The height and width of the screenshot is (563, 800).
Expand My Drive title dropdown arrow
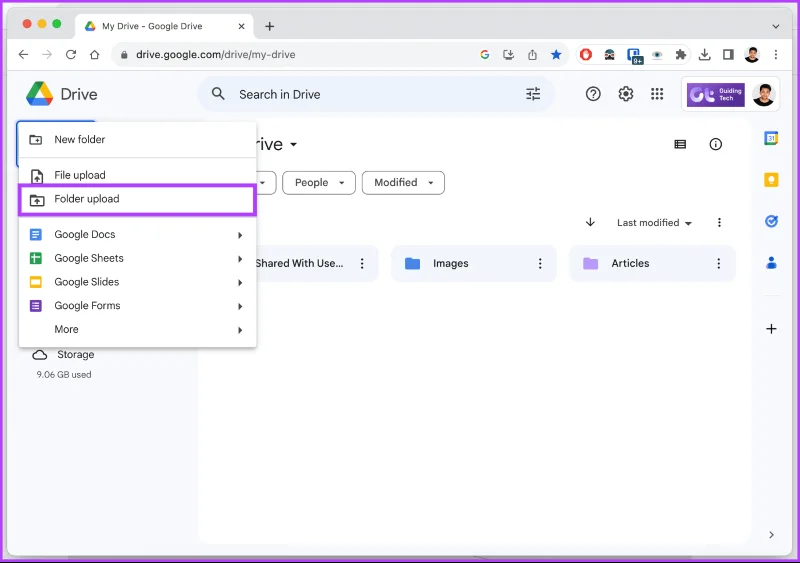click(293, 144)
